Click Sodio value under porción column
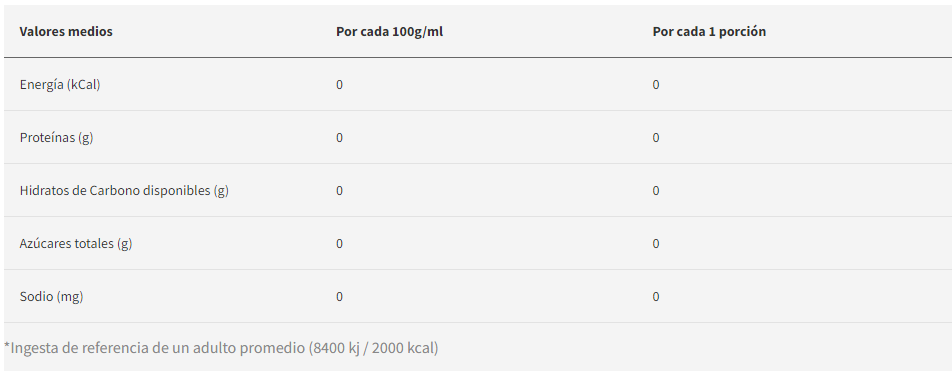Image resolution: width=952 pixels, height=381 pixels. point(656,297)
